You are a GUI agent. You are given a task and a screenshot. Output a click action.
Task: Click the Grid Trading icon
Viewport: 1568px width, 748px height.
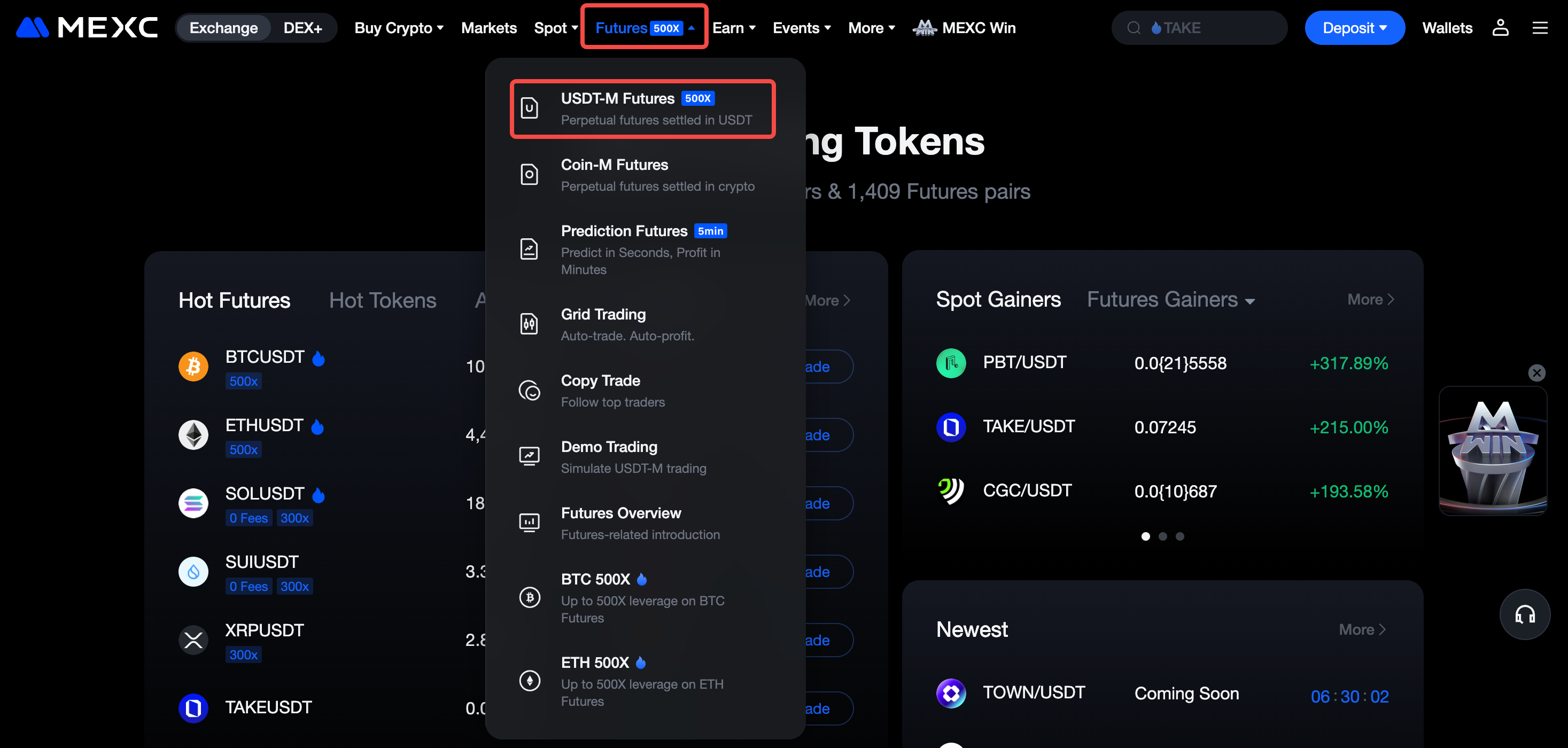[529, 324]
